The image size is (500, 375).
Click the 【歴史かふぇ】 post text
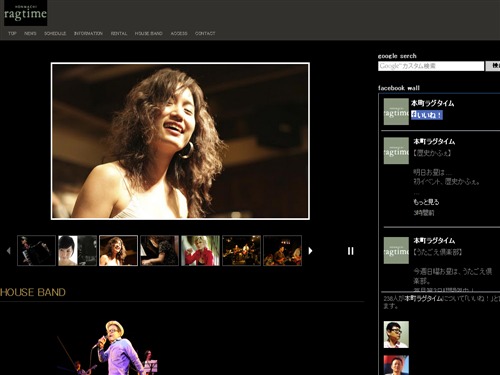[432, 153]
